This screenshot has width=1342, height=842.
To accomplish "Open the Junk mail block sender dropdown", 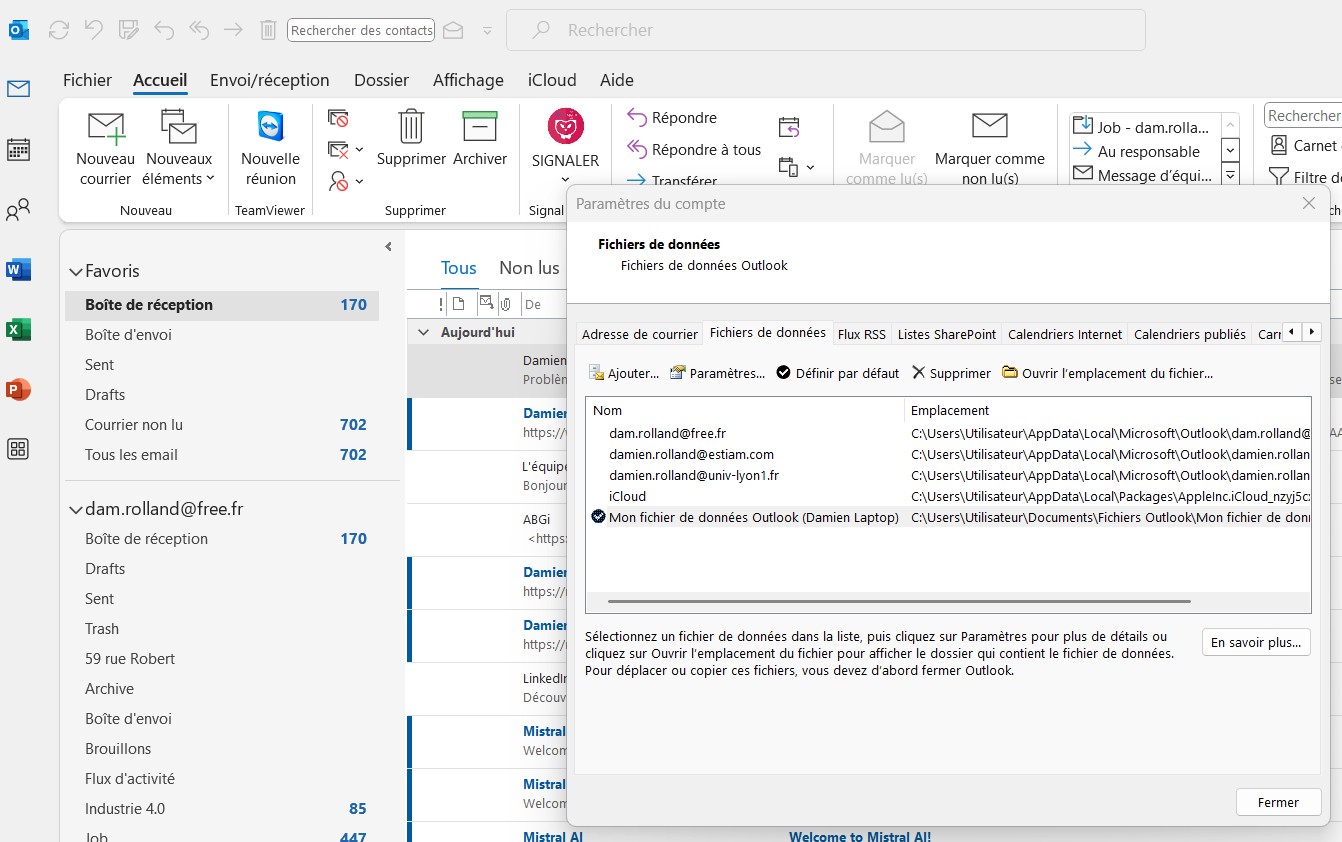I will 359,182.
